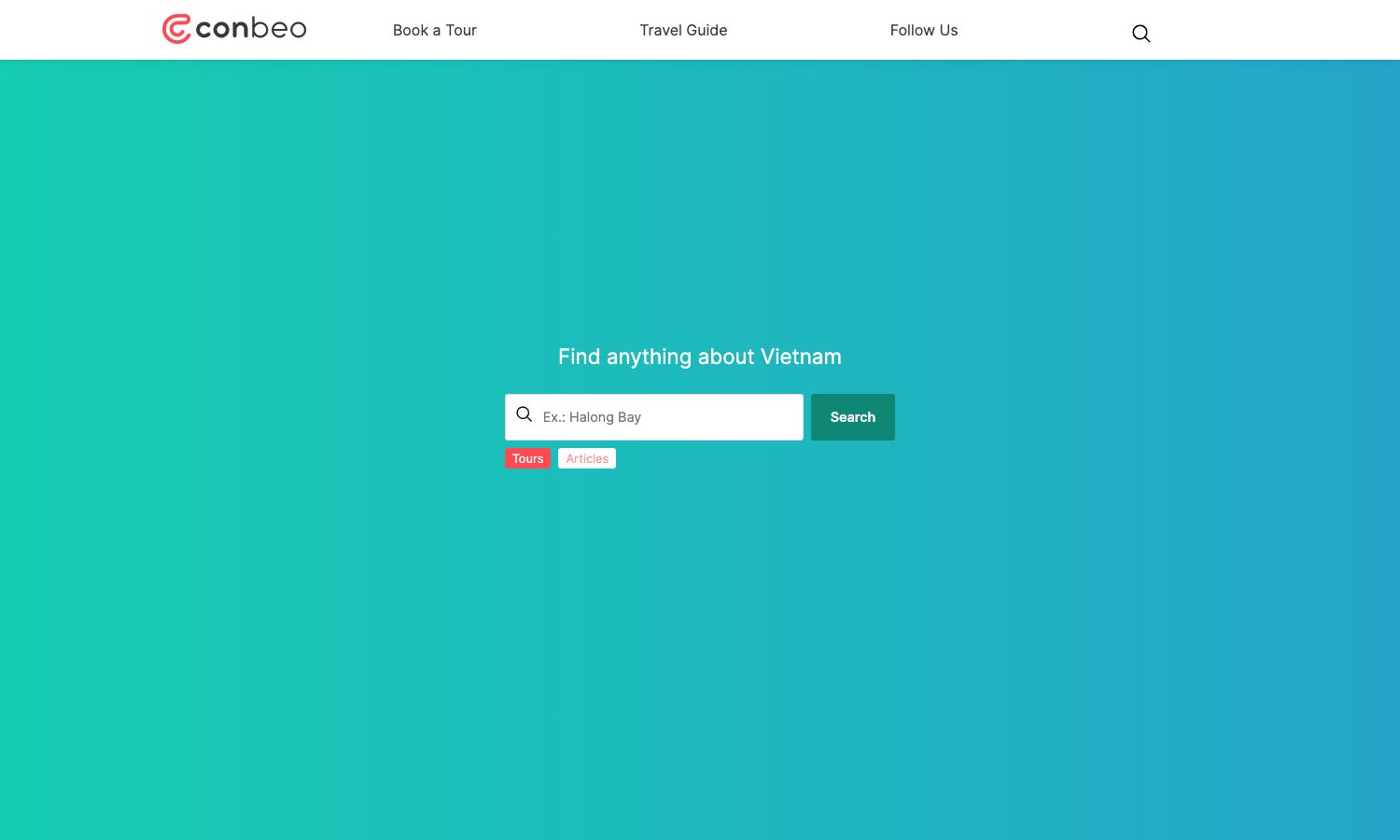Expand the Travel Guide menu
Image resolution: width=1400 pixels, height=840 pixels.
[x=683, y=30]
